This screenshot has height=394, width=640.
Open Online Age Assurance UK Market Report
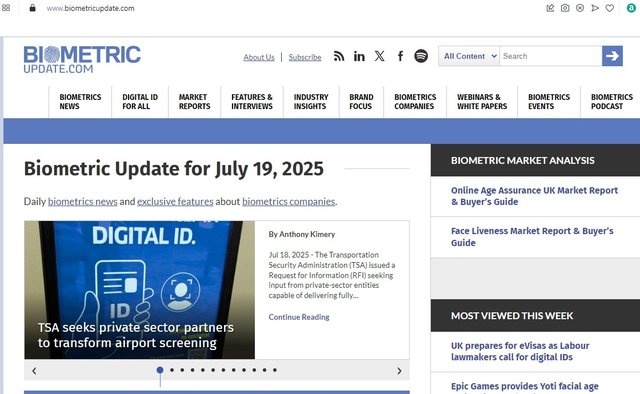(x=534, y=196)
